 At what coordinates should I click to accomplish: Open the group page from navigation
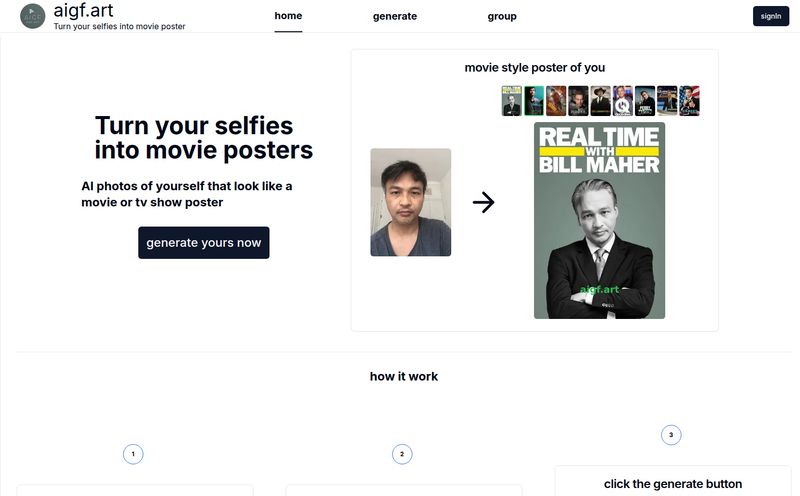[502, 16]
